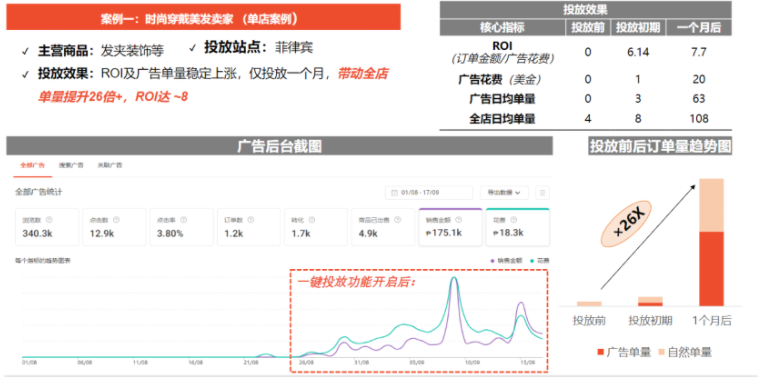Click the 一键投放功能开启后 annotation text
The width and height of the screenshot is (764, 379).
pyautogui.click(x=356, y=282)
